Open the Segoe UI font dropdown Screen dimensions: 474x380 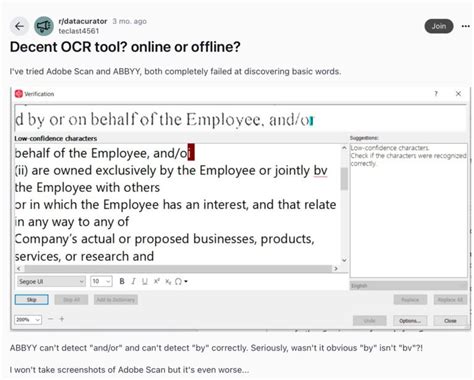coord(51,282)
